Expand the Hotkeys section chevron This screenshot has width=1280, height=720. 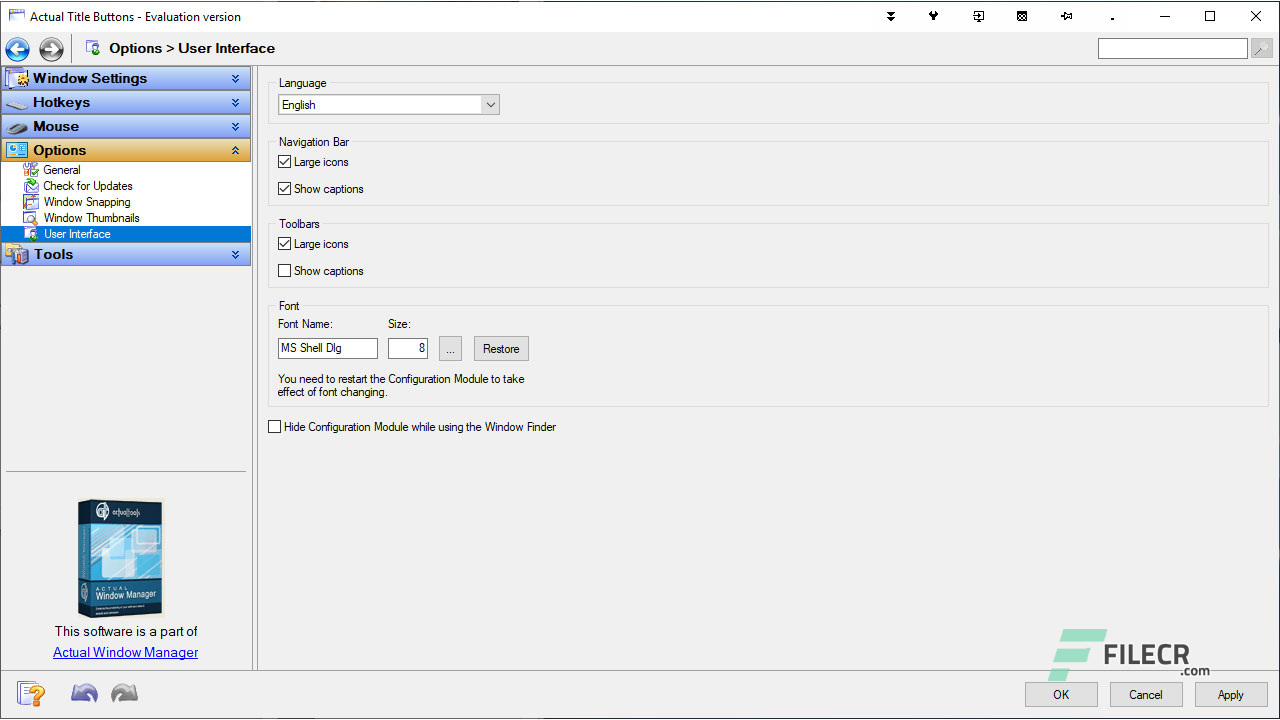coord(236,102)
